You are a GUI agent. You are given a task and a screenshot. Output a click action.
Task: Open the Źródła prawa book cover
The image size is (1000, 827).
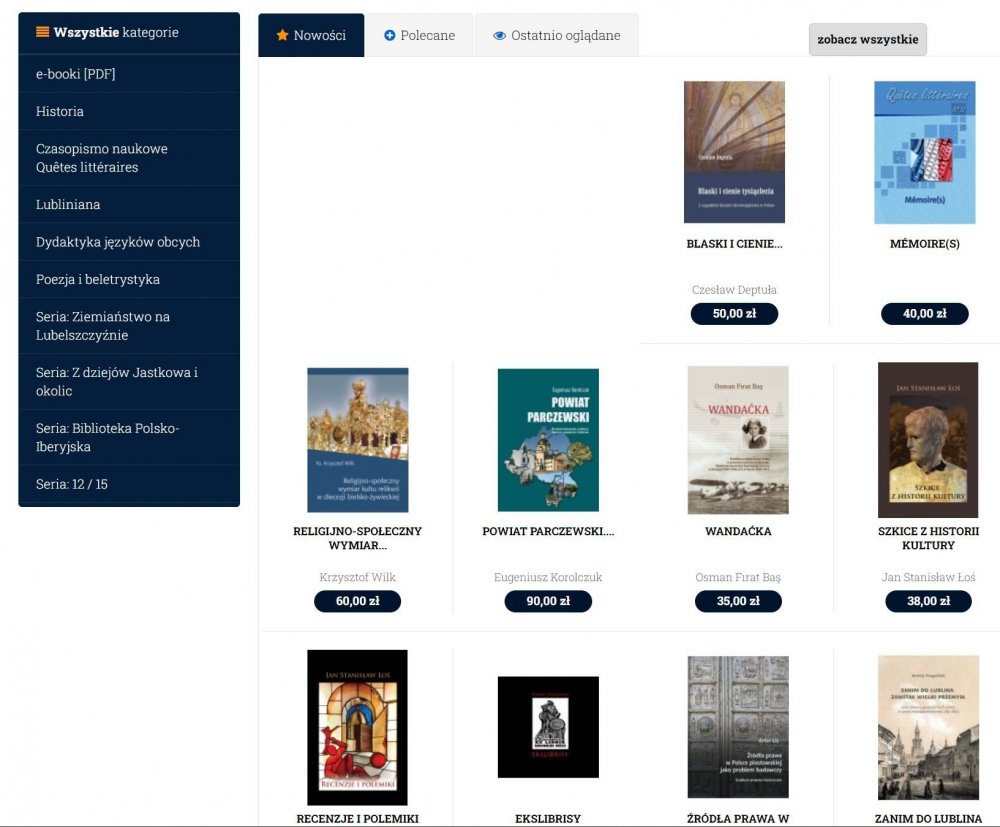point(738,727)
